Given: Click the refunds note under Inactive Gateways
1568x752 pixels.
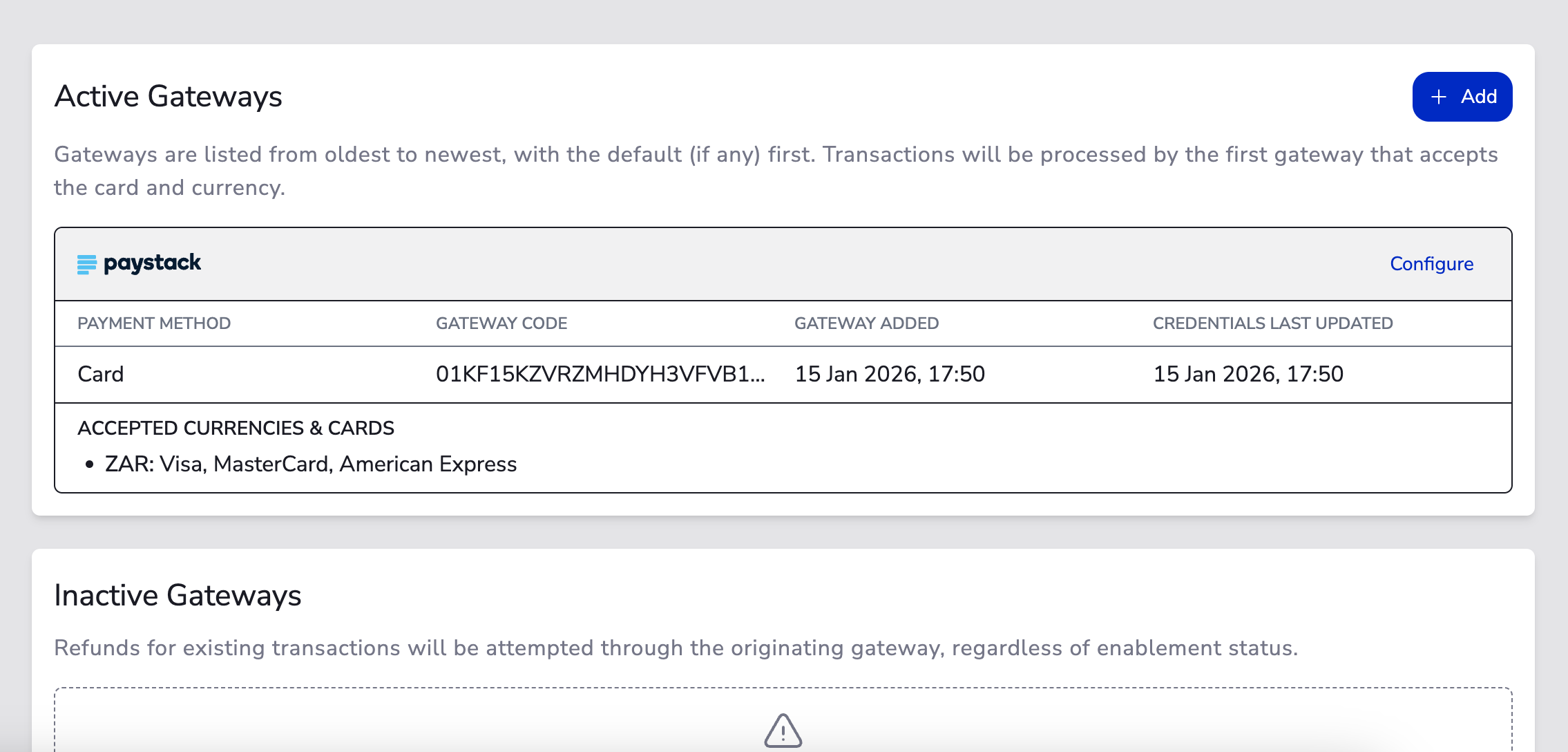Looking at the screenshot, I should pyautogui.click(x=676, y=648).
